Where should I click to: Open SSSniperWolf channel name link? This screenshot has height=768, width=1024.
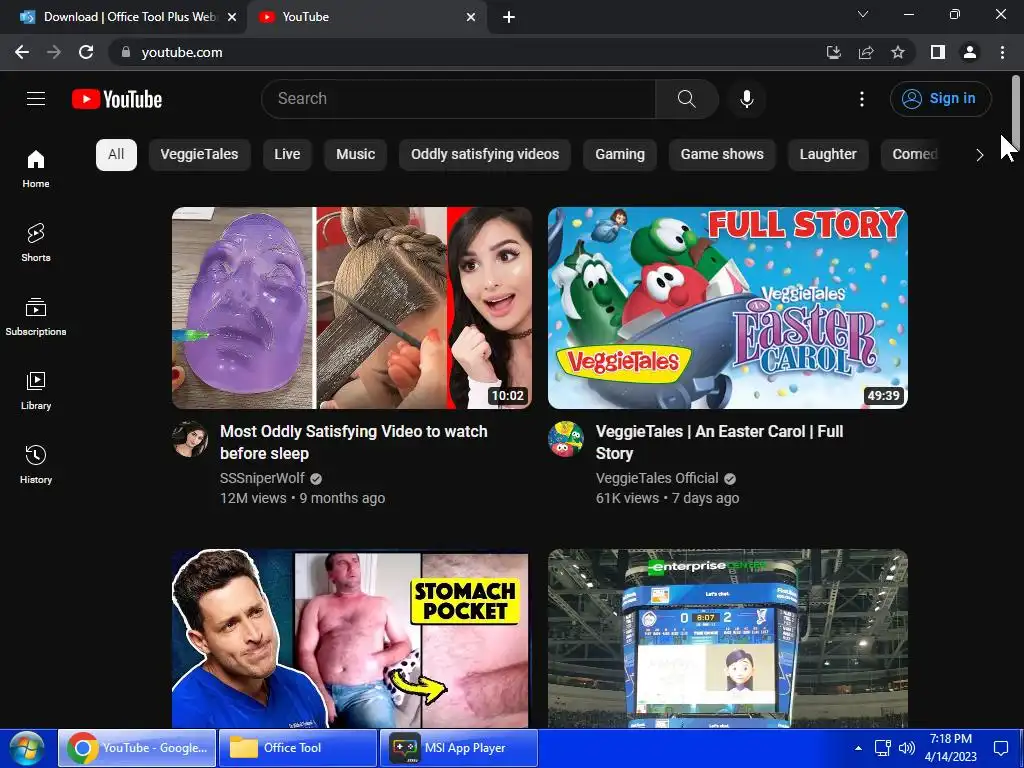point(262,478)
